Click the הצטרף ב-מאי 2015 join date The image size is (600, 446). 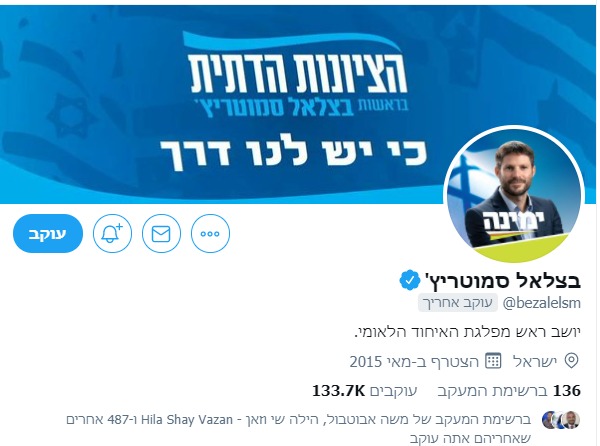click(414, 361)
